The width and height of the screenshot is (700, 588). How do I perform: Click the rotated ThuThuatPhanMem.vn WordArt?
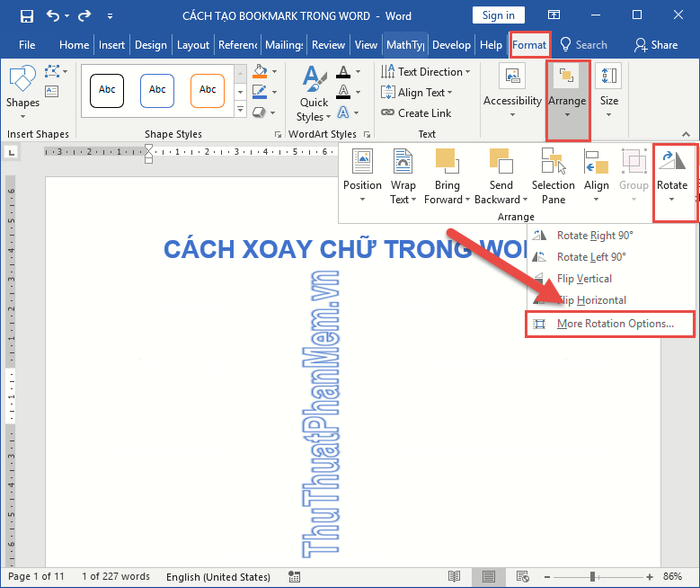(321, 413)
